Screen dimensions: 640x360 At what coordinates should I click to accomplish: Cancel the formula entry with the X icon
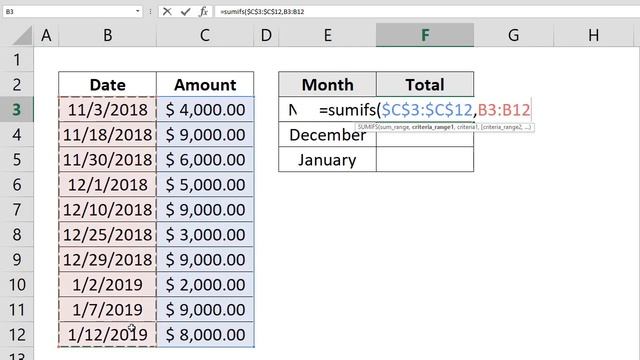167,11
